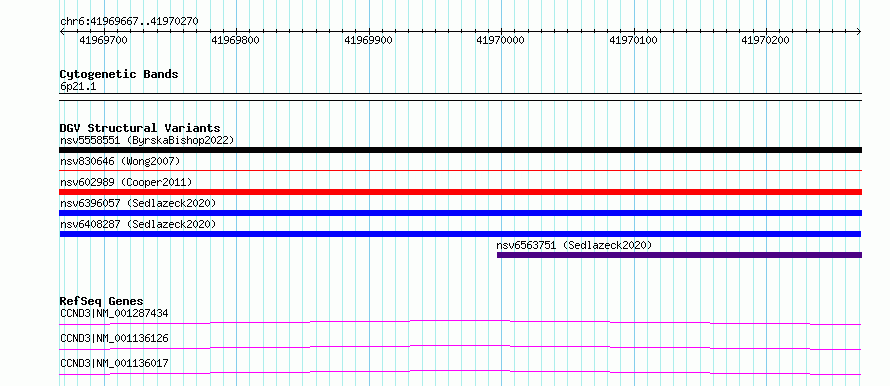Select variant label nsv6563751 (Sedlazeck2020)
The width and height of the screenshot is (890, 386).
click(x=574, y=245)
